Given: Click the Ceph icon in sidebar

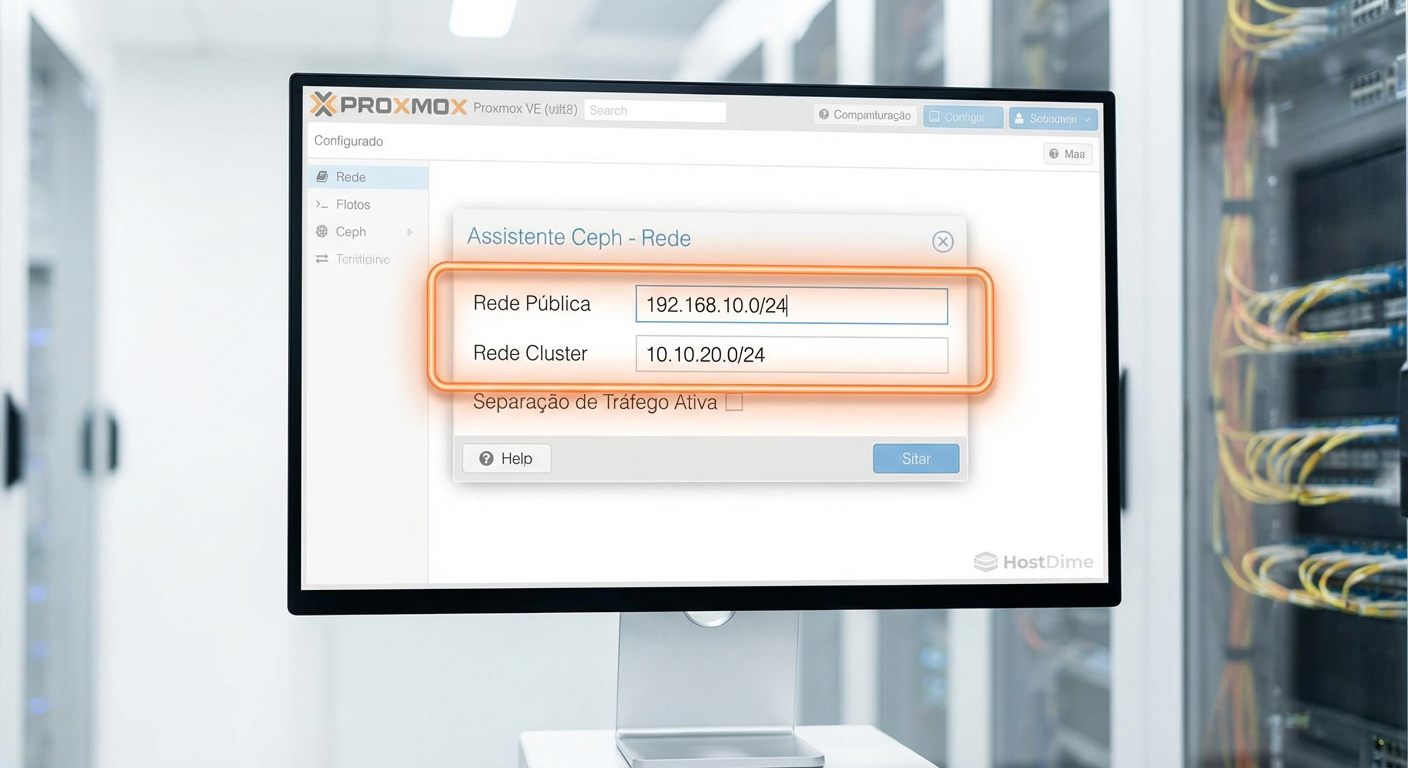Looking at the screenshot, I should point(322,231).
